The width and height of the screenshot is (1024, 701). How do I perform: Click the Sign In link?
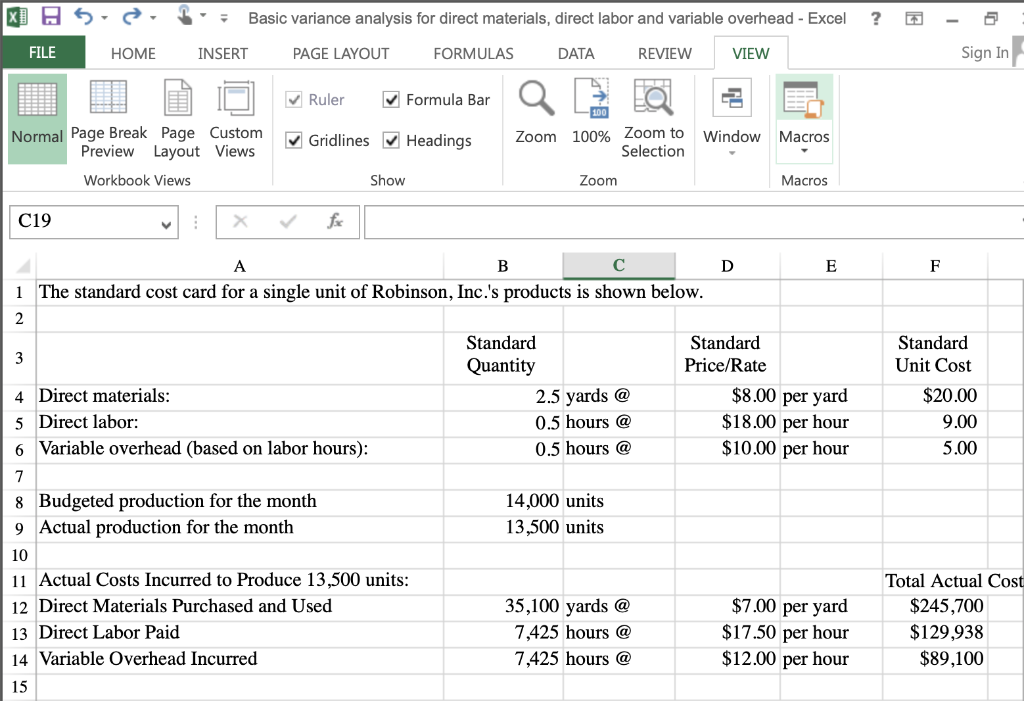985,52
